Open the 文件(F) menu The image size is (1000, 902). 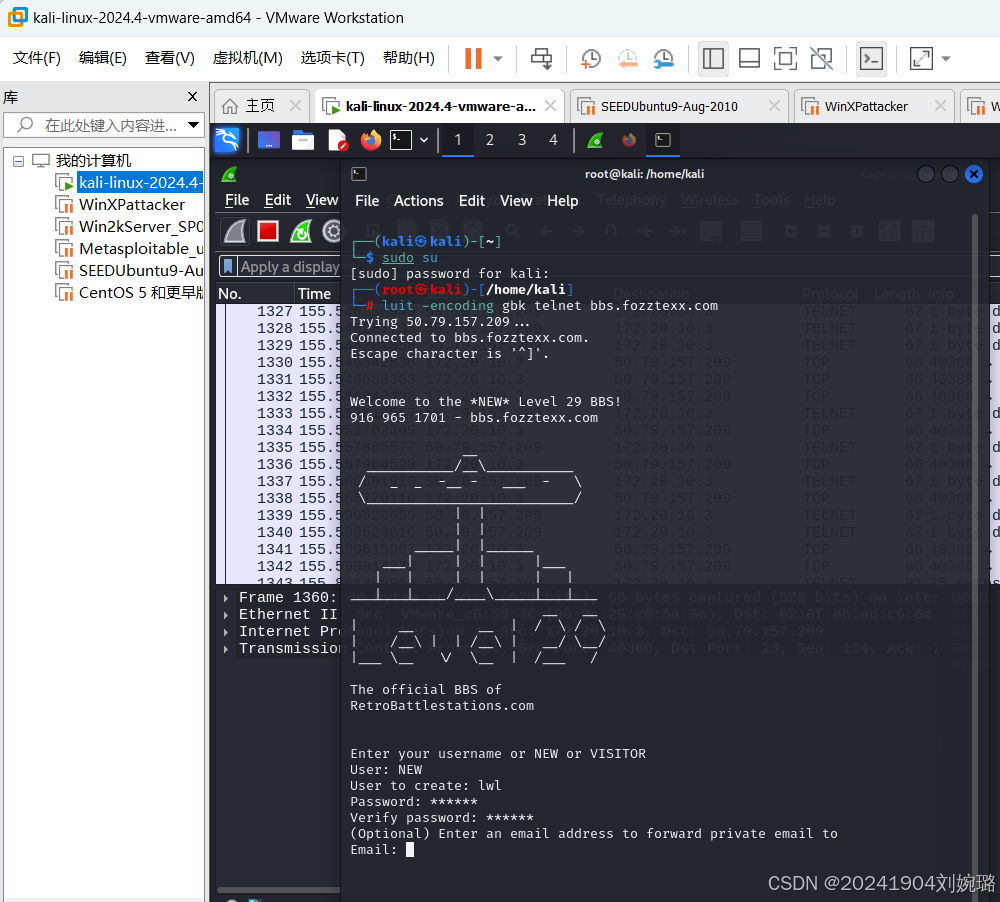(x=37, y=58)
